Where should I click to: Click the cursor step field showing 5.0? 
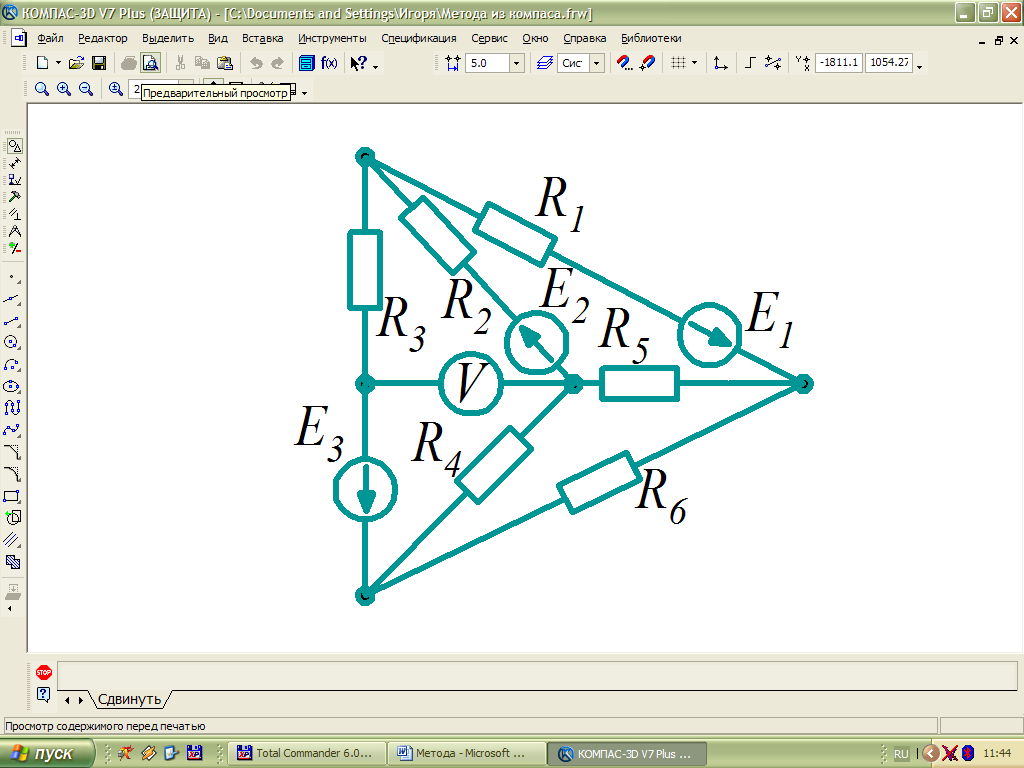(487, 63)
